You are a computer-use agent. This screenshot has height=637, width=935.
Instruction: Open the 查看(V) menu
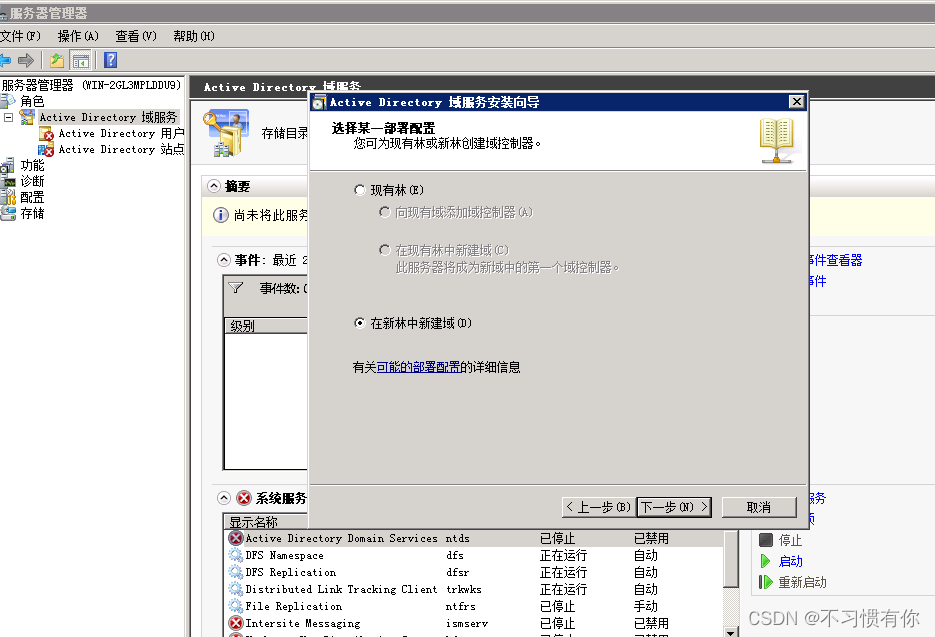[x=136, y=36]
